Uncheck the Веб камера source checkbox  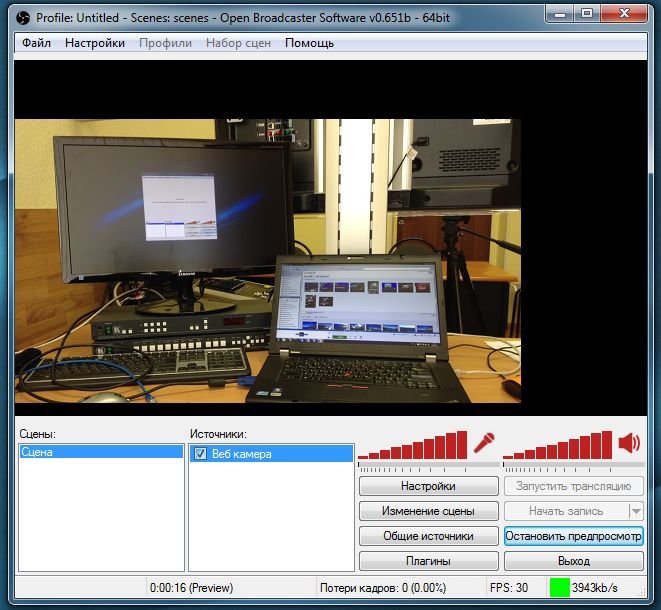tap(200, 454)
